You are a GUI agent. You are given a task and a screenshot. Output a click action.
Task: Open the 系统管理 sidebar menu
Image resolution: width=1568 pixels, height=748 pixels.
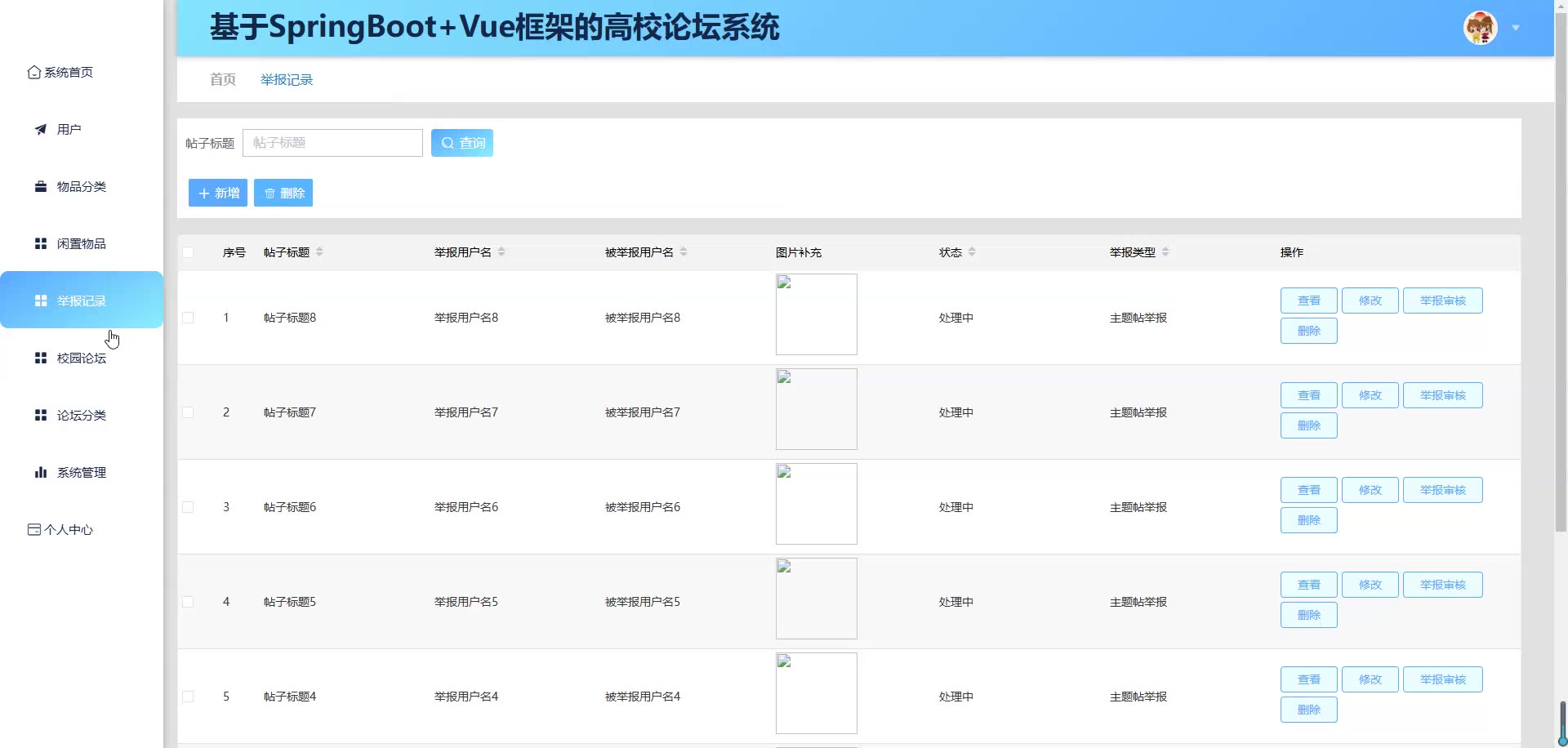coord(82,473)
